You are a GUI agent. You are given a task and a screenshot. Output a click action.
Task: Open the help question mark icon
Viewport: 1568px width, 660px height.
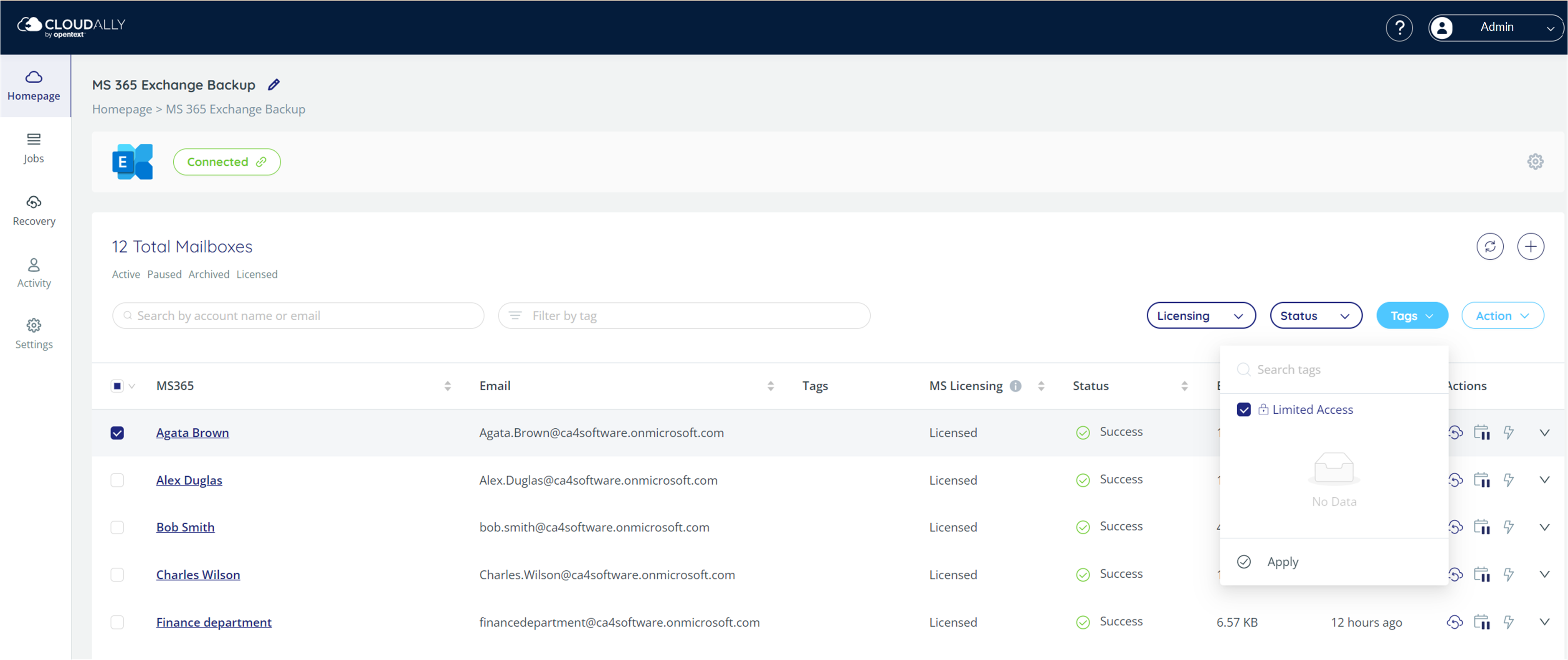(x=1399, y=28)
